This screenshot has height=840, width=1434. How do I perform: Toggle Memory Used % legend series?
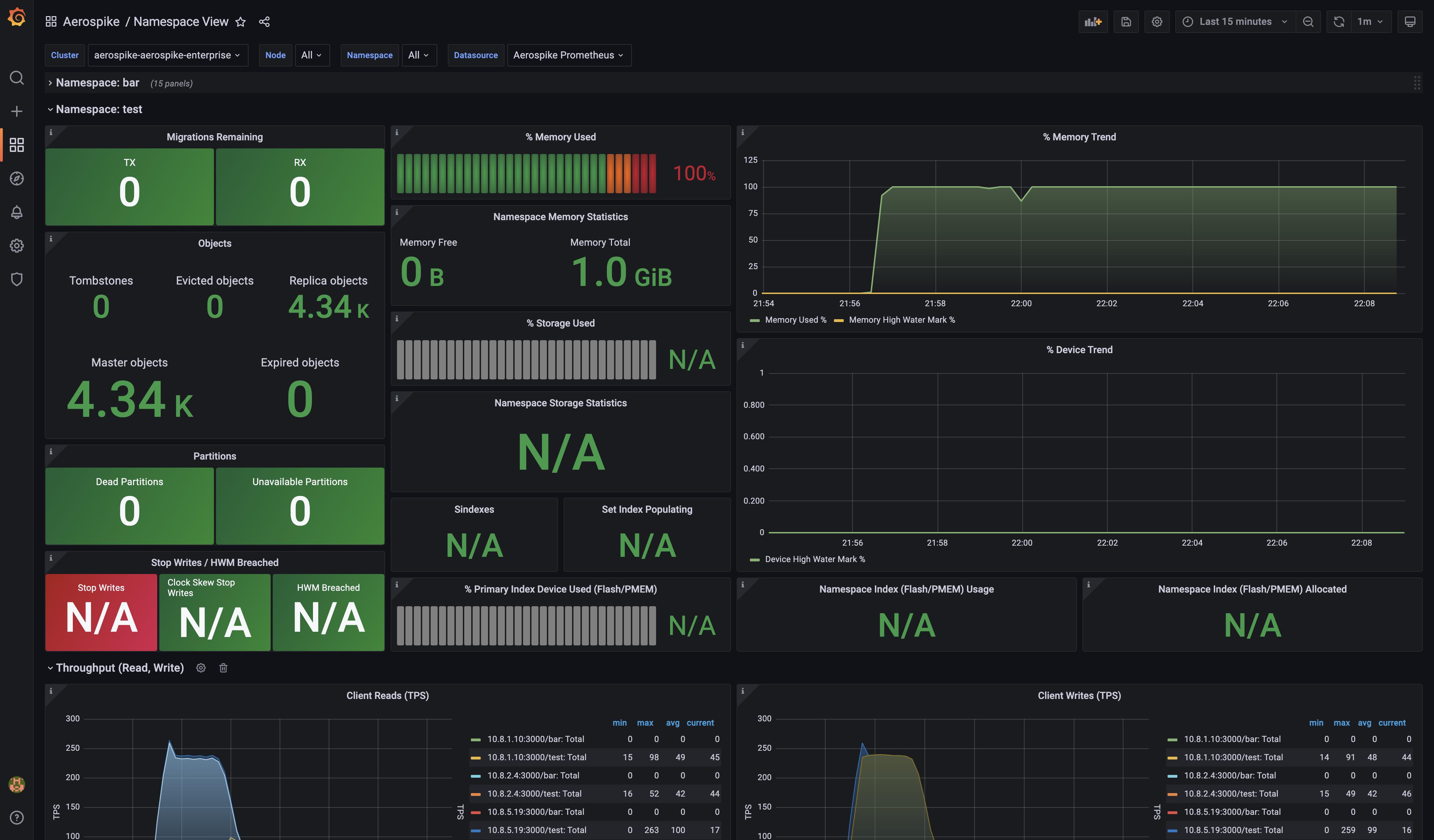tap(795, 320)
